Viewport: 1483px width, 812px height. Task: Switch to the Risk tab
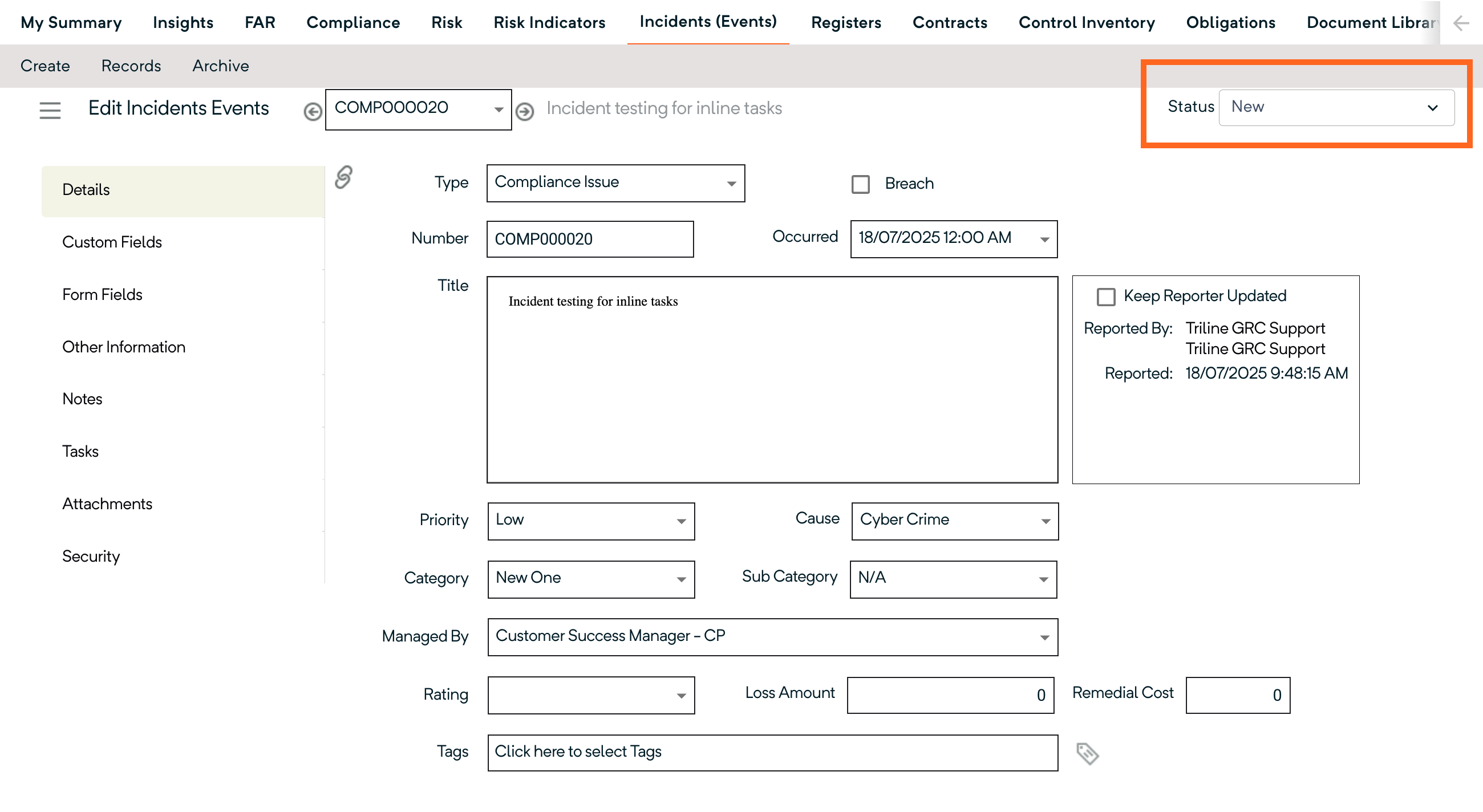click(x=447, y=22)
